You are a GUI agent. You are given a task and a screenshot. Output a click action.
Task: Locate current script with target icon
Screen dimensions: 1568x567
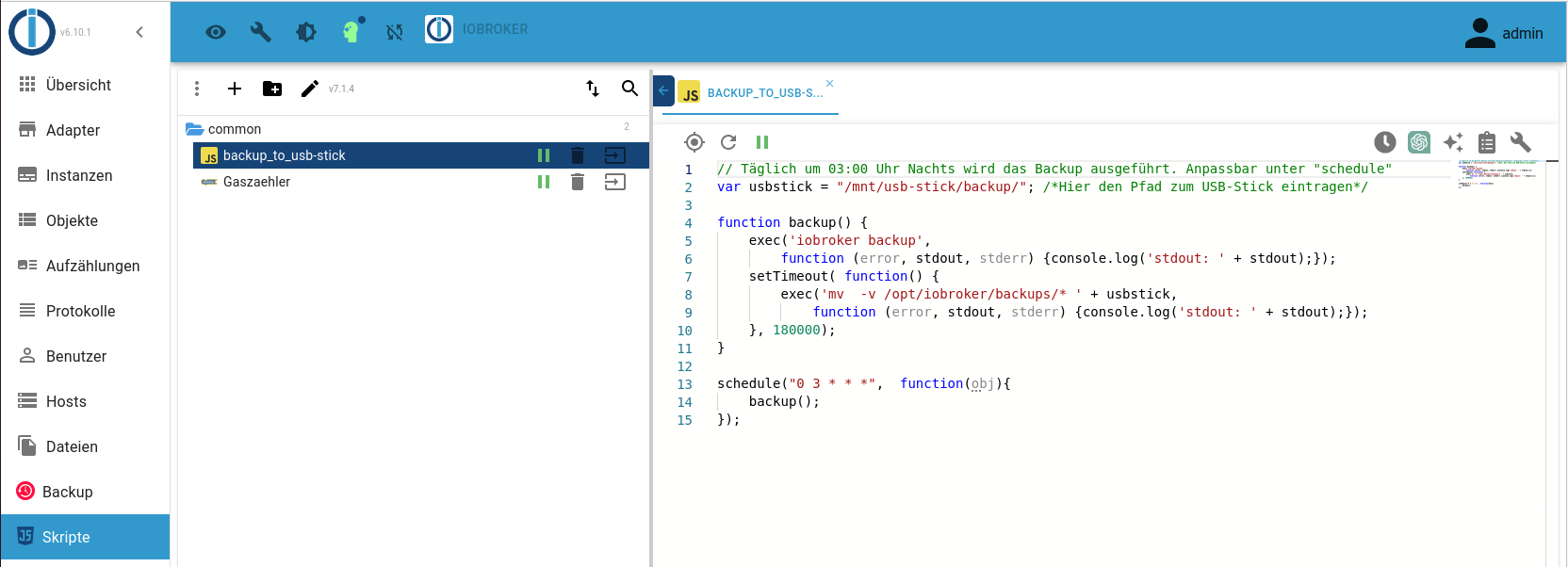(694, 142)
